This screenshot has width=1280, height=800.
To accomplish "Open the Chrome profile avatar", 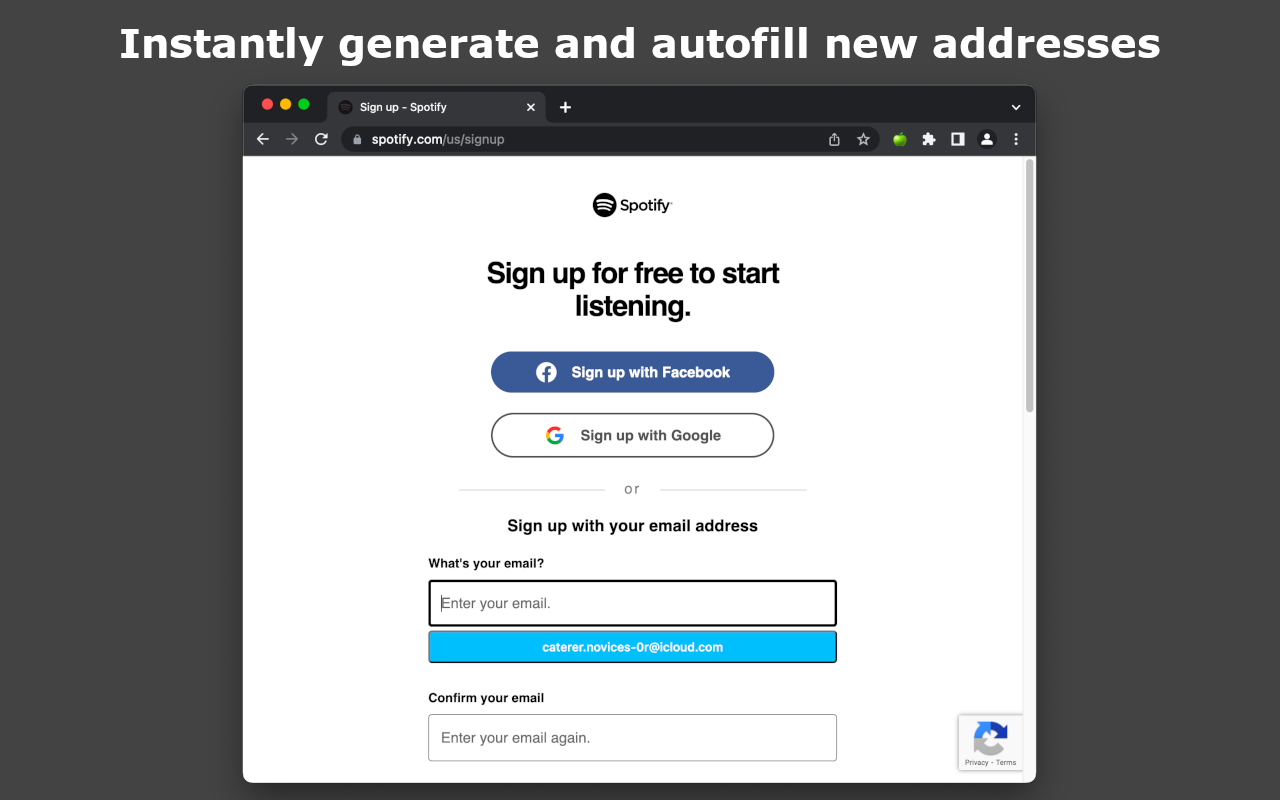I will [987, 139].
